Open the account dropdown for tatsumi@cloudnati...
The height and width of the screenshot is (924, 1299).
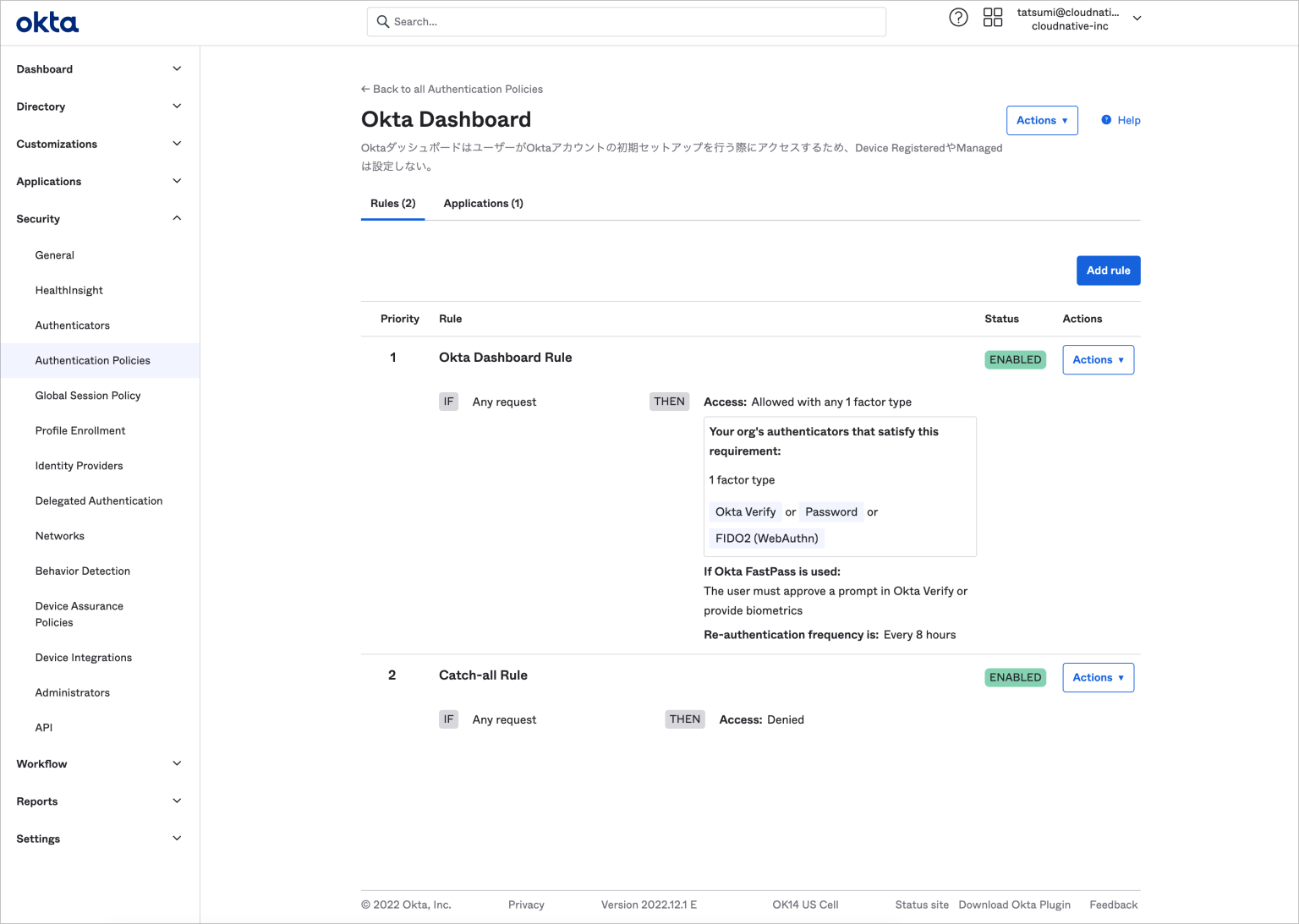pos(1137,18)
